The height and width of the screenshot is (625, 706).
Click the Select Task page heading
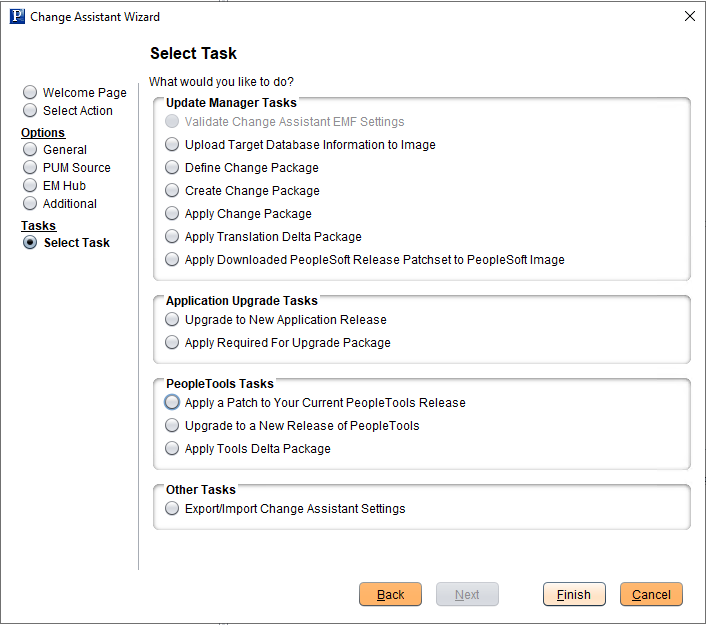pos(194,53)
